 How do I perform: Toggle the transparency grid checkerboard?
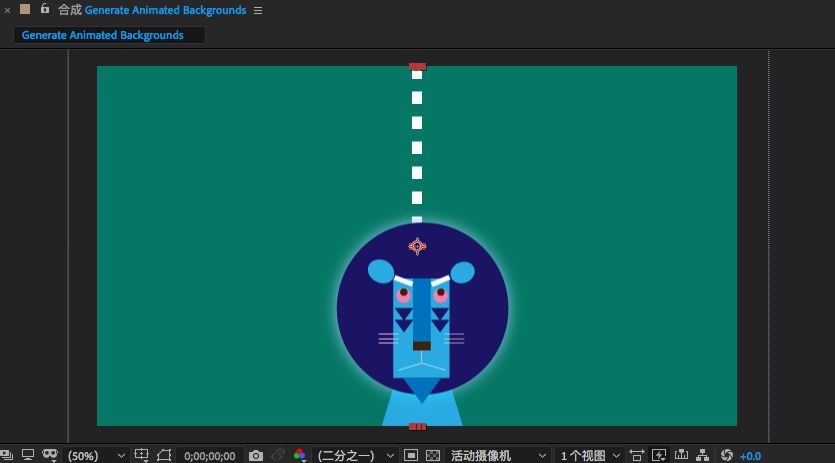[433, 455]
